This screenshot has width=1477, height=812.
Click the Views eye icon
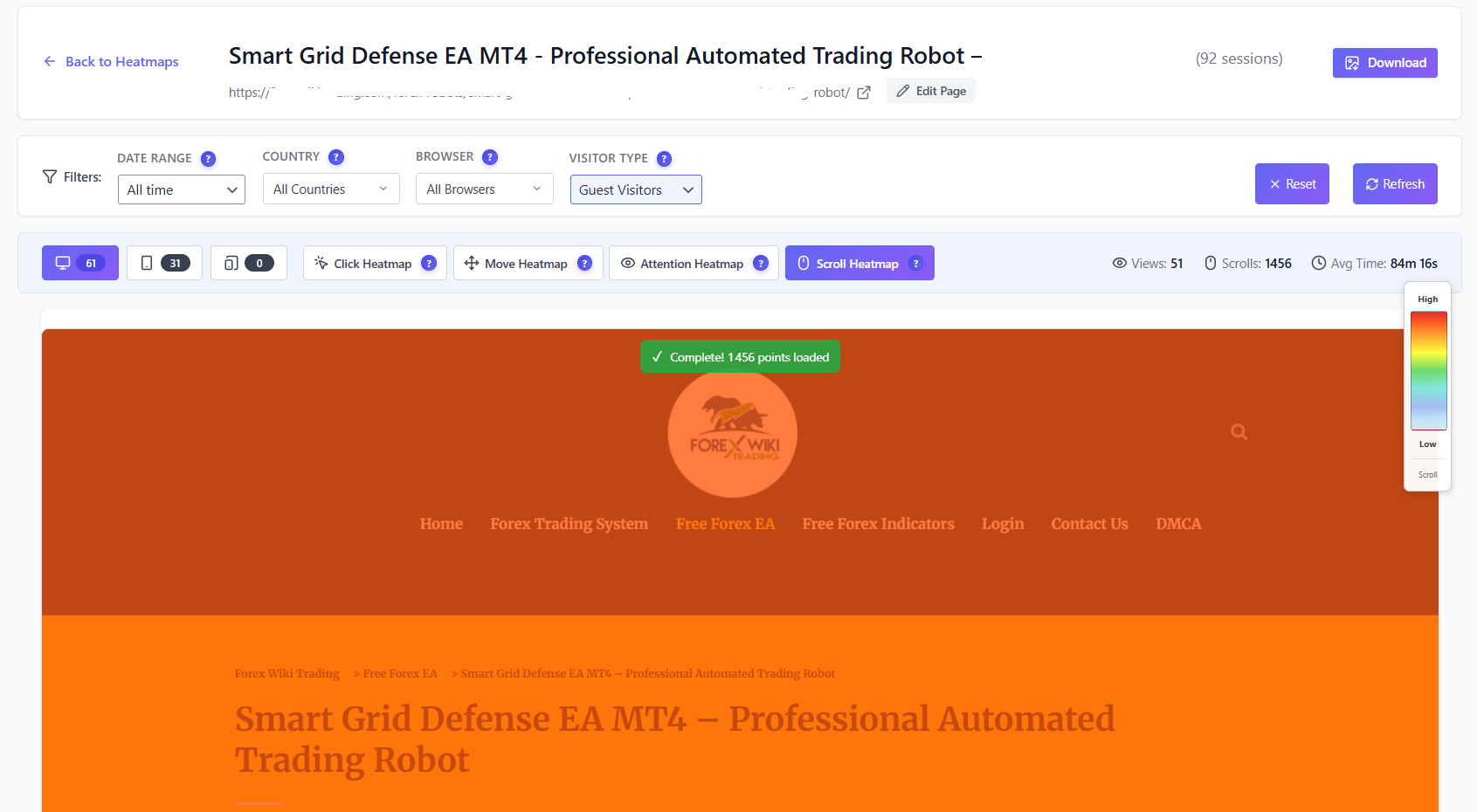tap(1119, 263)
